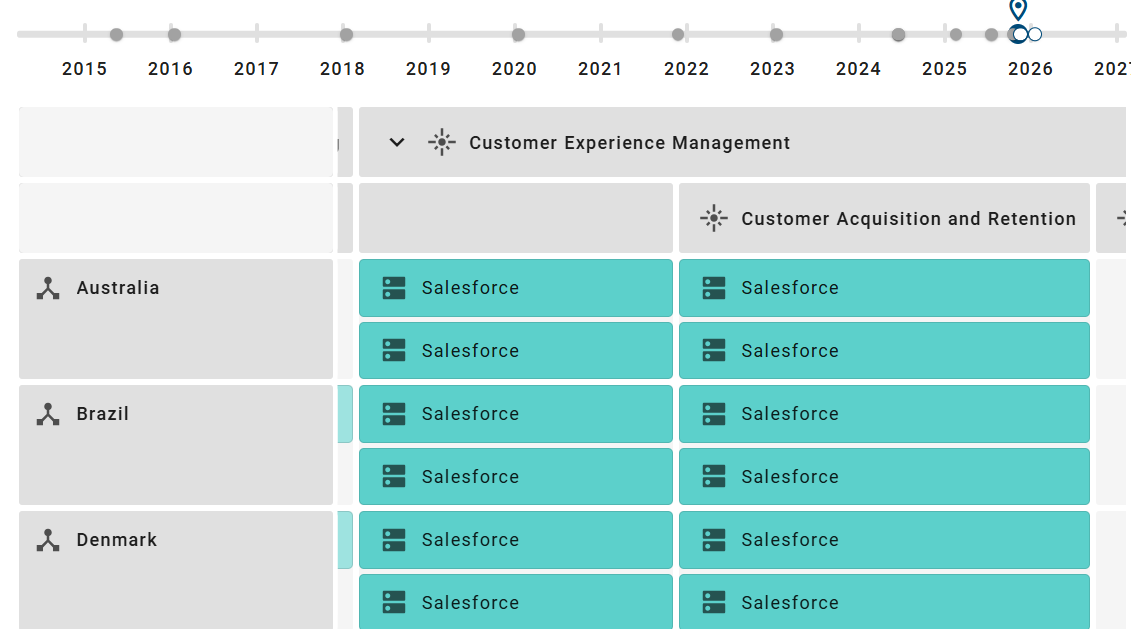The image size is (1131, 629).
Task: Select the Customer Acquisition and Retention column header
Action: tap(908, 219)
